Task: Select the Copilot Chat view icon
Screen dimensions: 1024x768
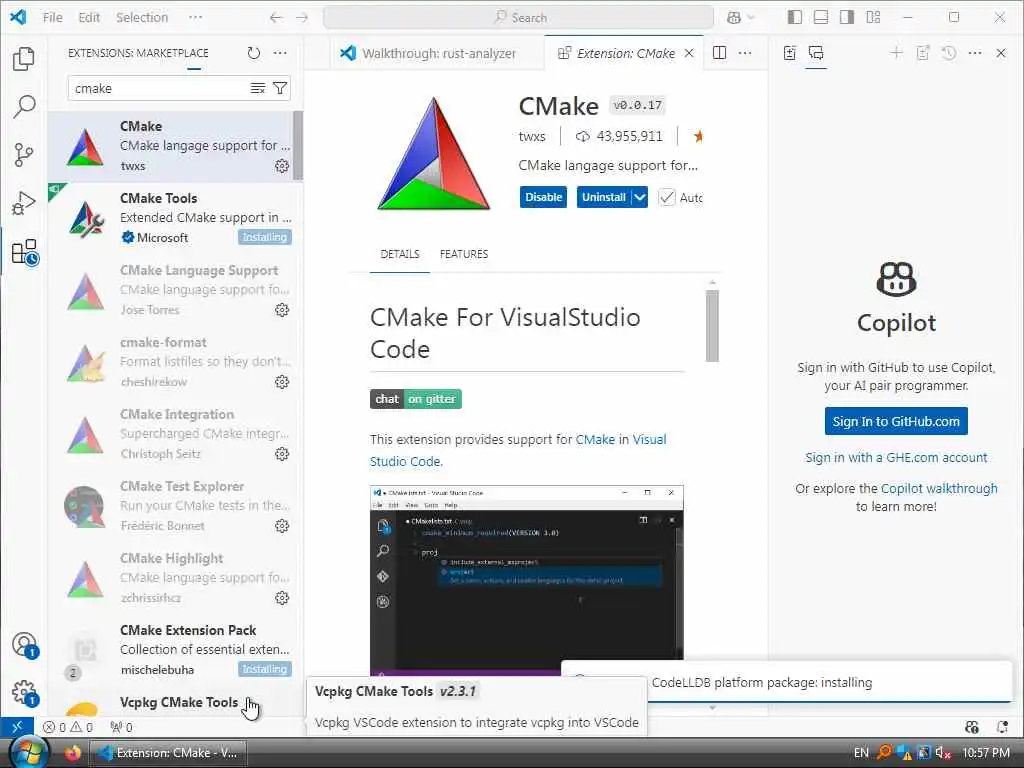Action: point(816,53)
